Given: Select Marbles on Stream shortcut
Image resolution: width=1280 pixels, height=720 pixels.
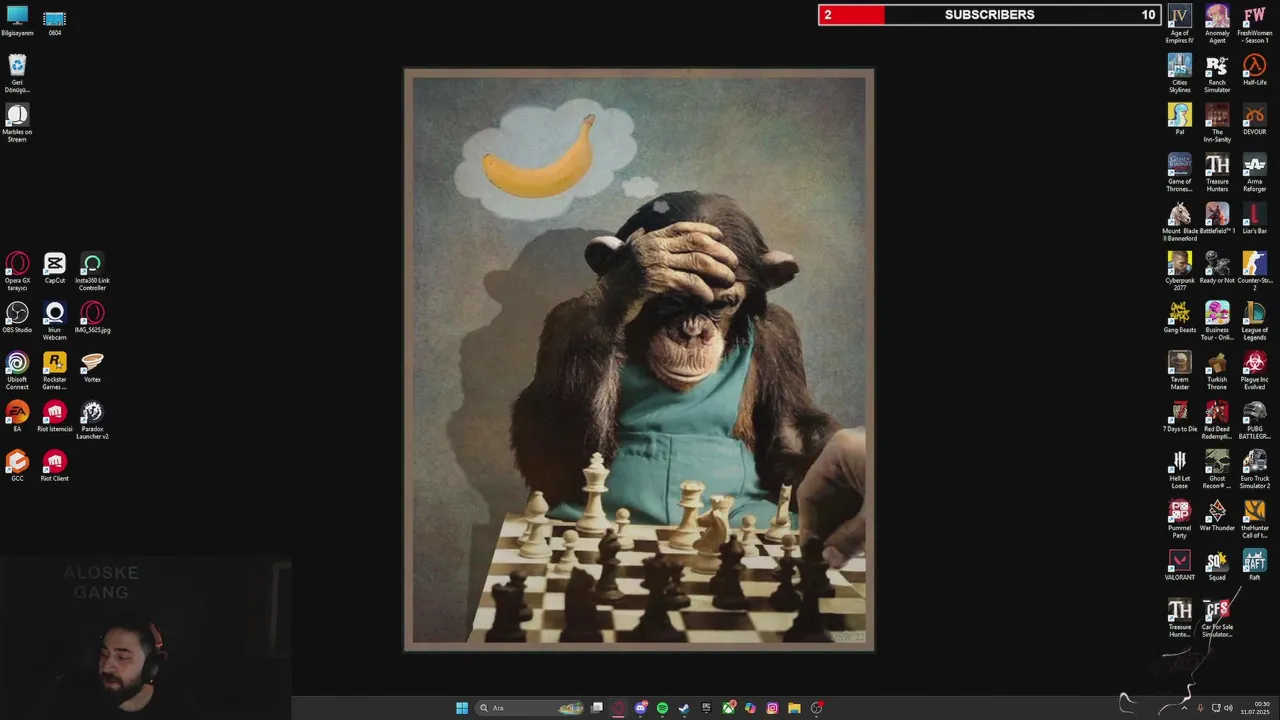Looking at the screenshot, I should (x=17, y=123).
